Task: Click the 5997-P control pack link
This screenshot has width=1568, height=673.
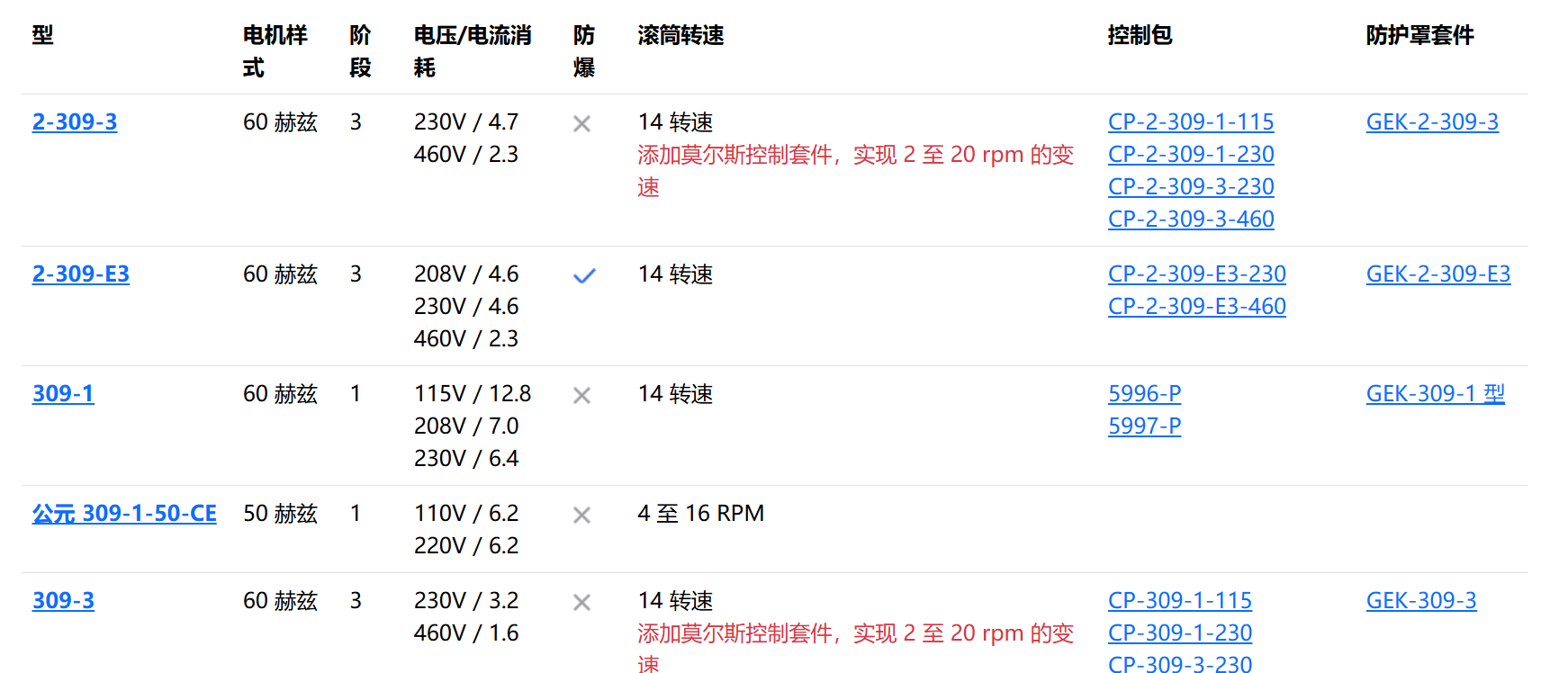Action: click(1144, 426)
